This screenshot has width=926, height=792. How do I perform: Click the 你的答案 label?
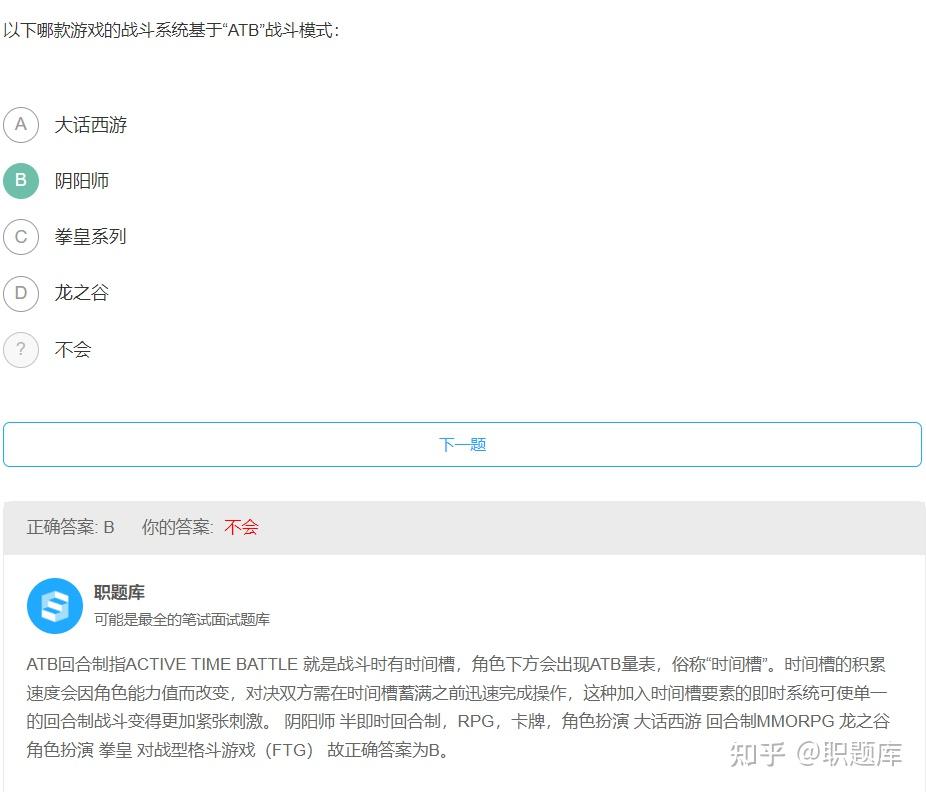pyautogui.click(x=177, y=527)
